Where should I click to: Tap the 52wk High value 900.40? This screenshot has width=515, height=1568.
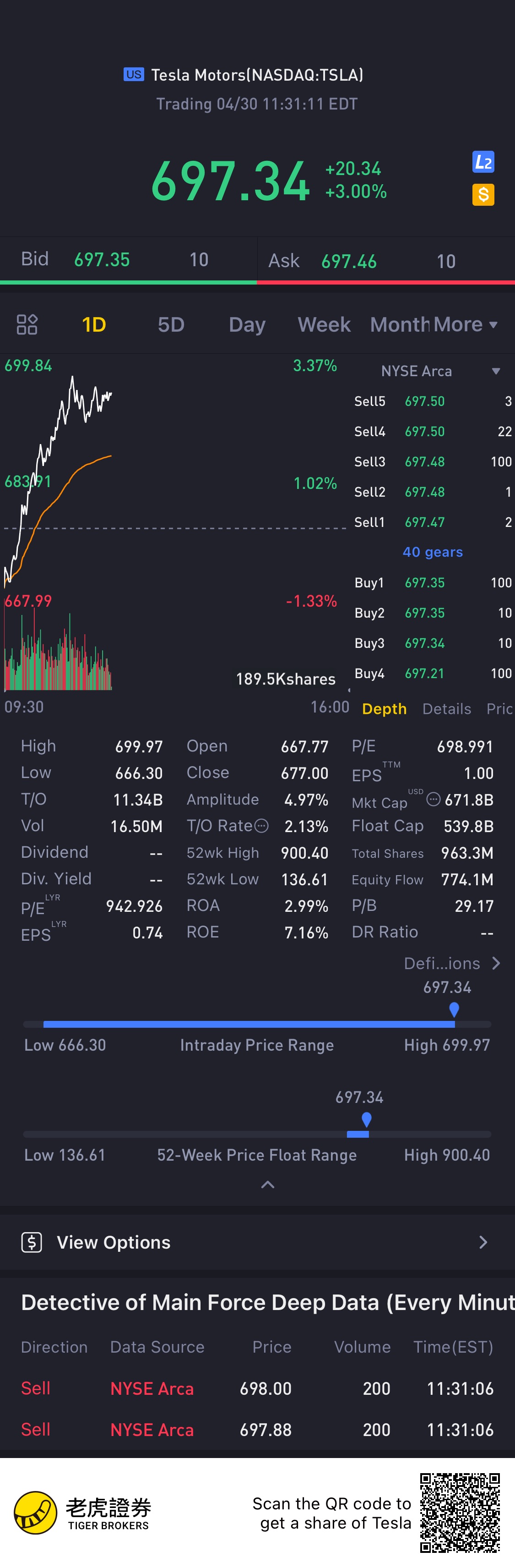(x=304, y=853)
